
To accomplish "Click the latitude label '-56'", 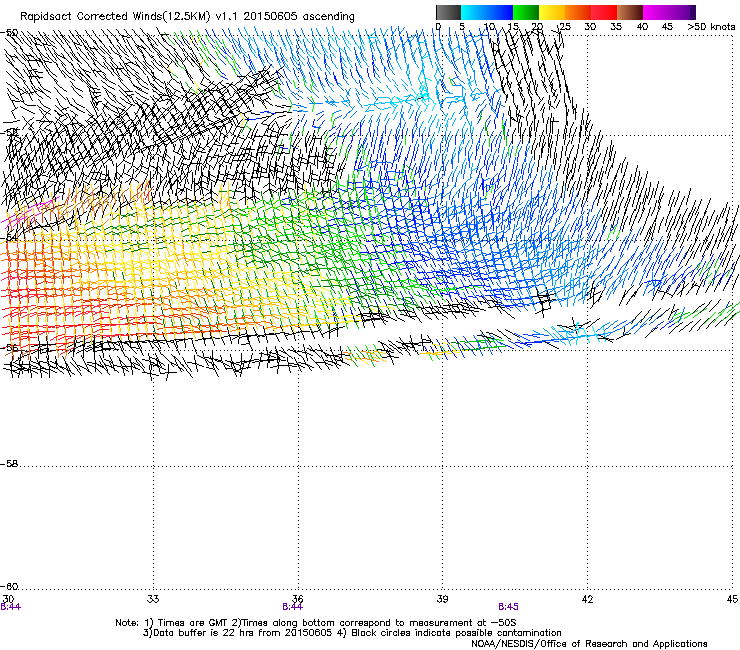I will click(9, 348).
